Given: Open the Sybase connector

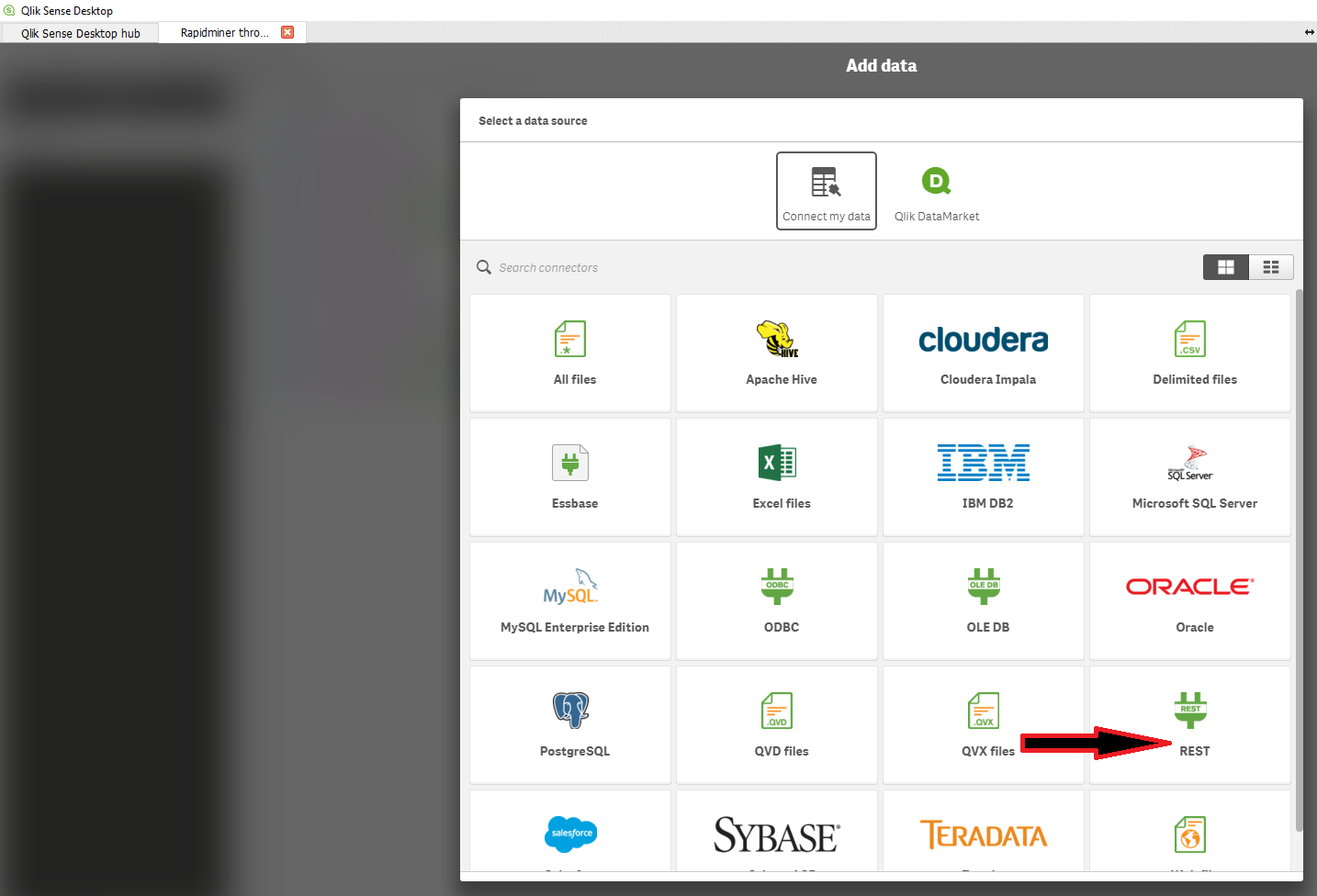Looking at the screenshot, I should [777, 832].
